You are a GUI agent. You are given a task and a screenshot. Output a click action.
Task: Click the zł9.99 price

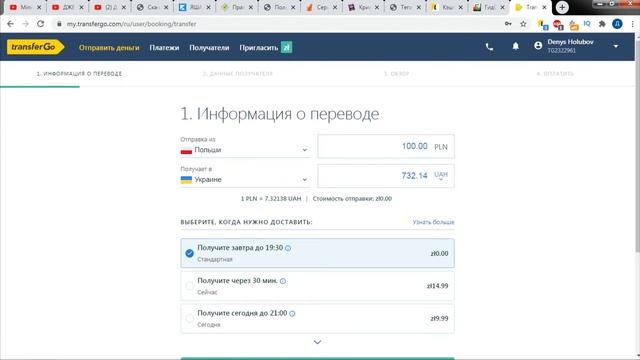[439, 318]
